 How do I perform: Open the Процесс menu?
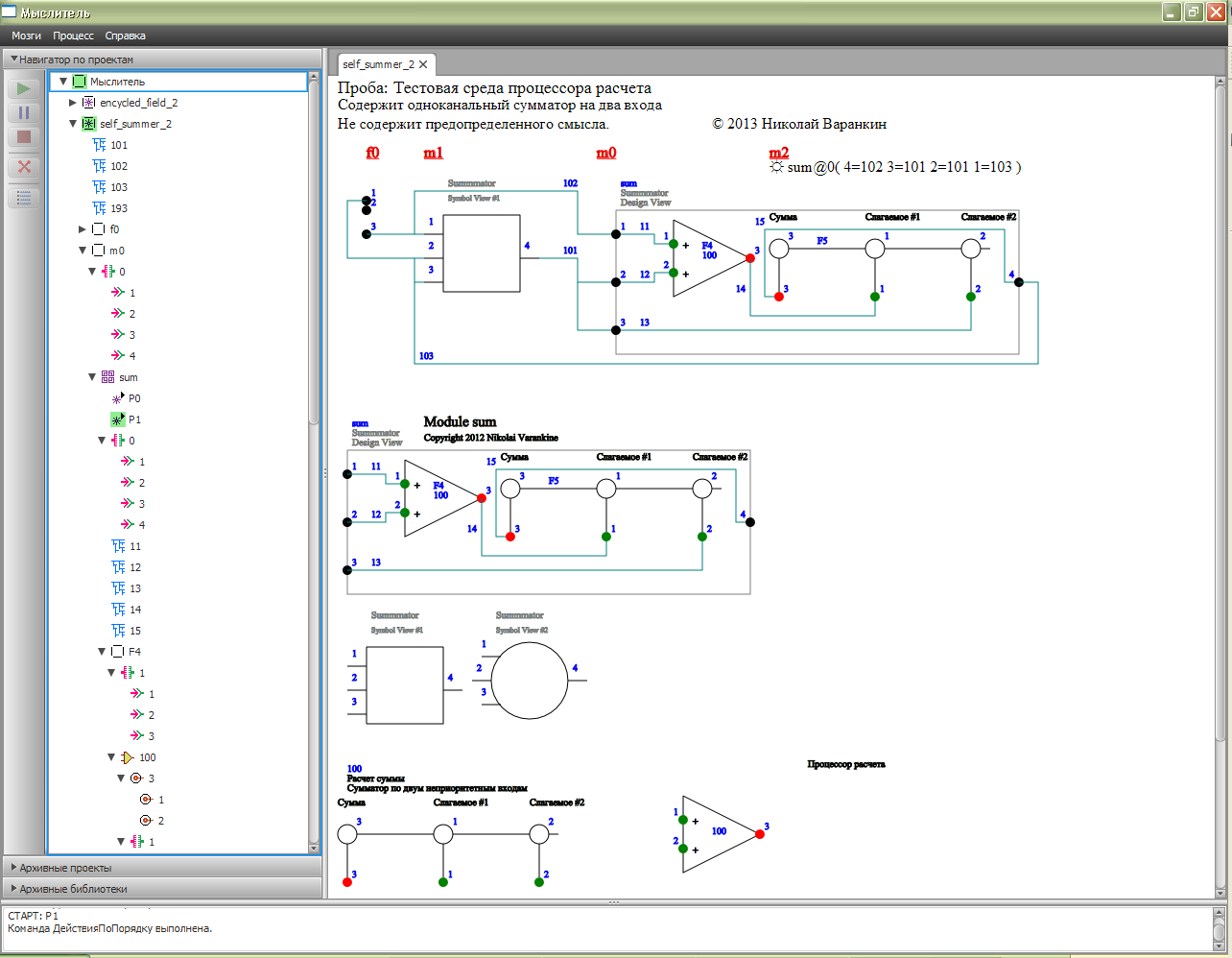coord(73,36)
